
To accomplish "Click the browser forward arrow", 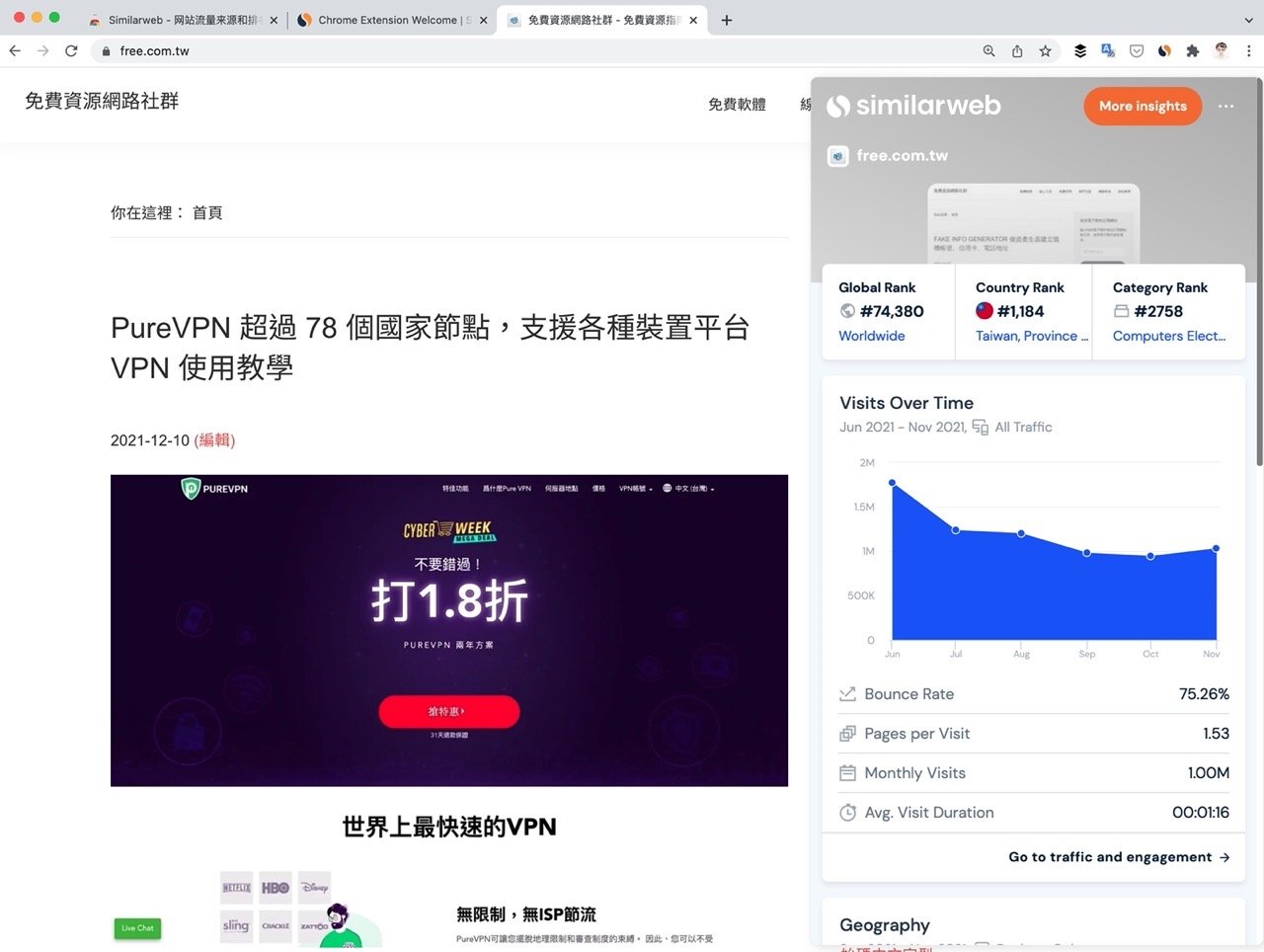I will (x=42, y=50).
